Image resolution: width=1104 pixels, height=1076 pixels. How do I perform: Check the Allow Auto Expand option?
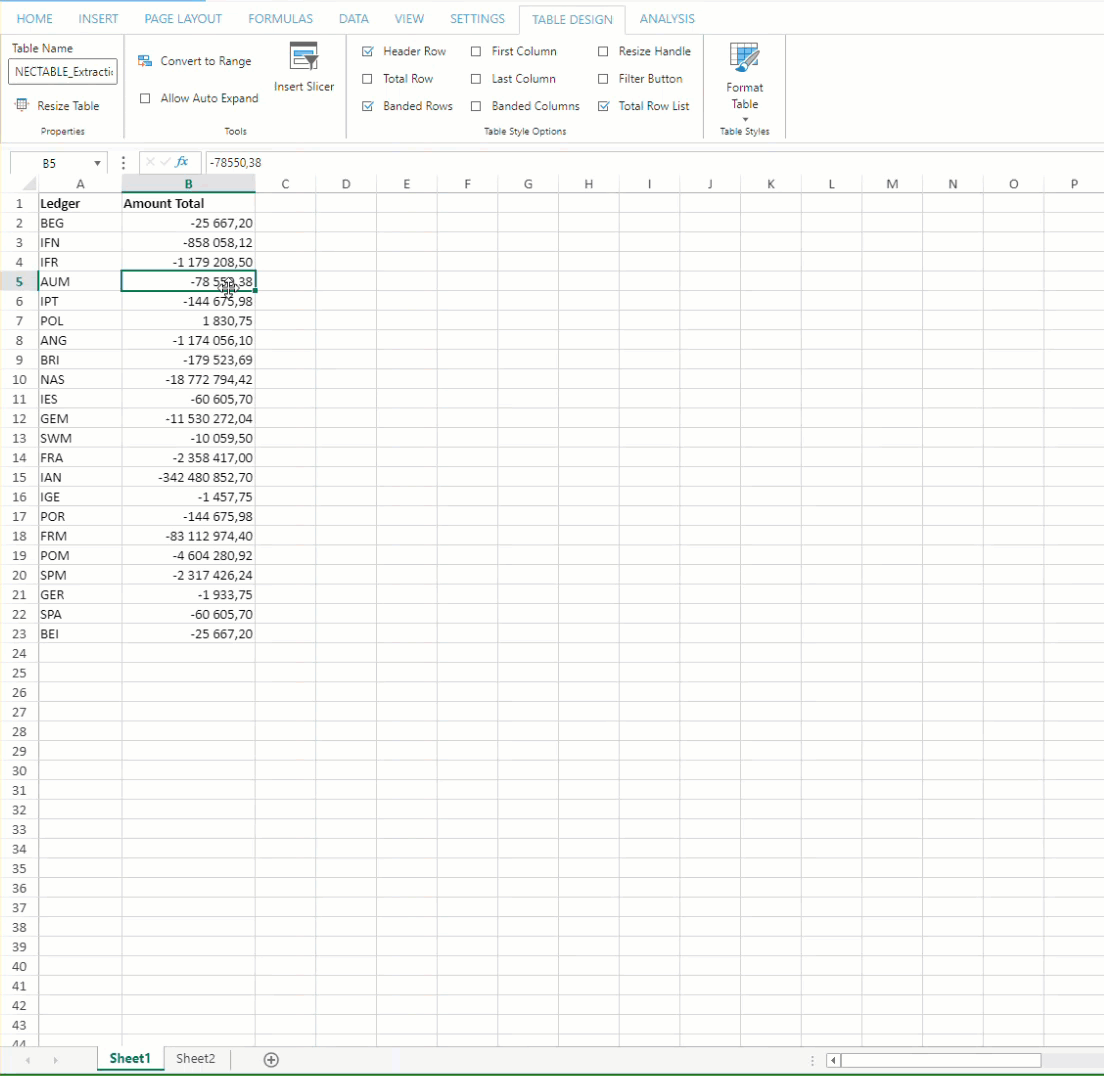click(x=145, y=98)
